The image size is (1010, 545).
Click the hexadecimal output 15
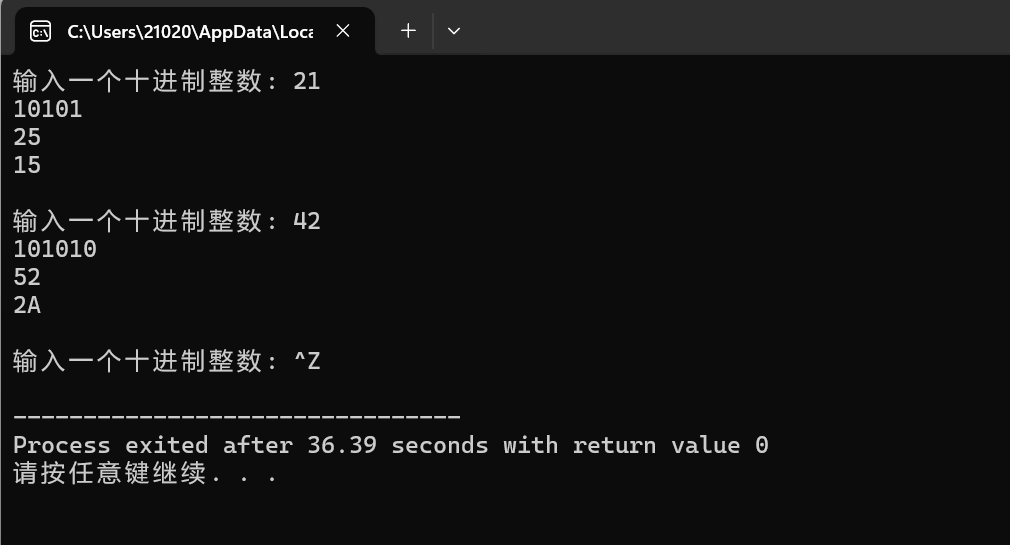27,165
